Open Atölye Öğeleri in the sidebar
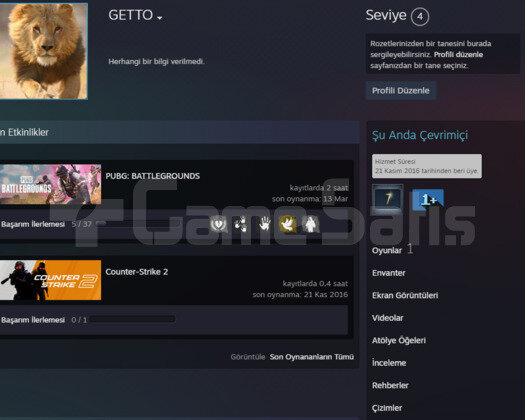The width and height of the screenshot is (525, 420). click(x=399, y=340)
